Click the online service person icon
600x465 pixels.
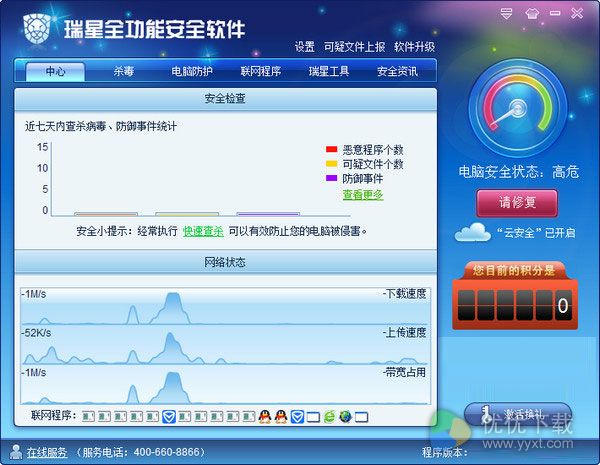click(16, 452)
